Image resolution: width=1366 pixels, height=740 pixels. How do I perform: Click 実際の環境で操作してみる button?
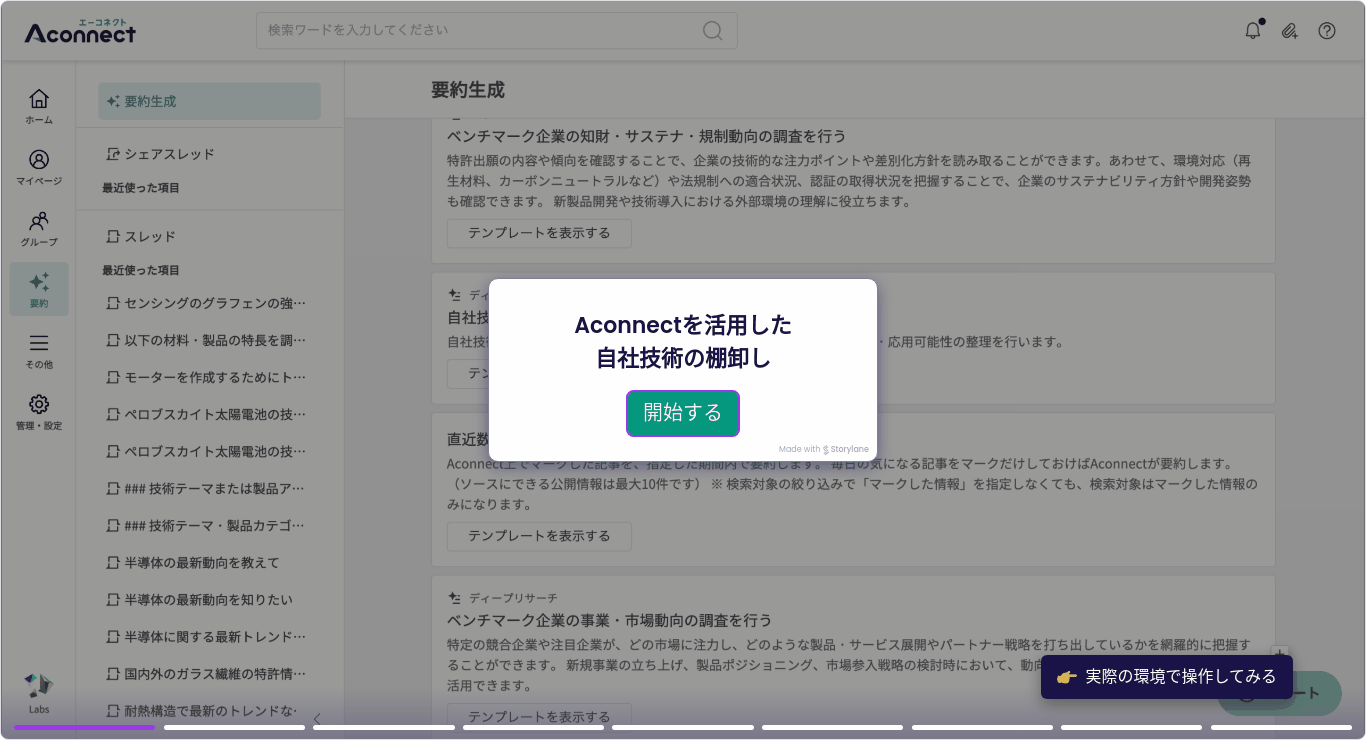[x=1166, y=676]
